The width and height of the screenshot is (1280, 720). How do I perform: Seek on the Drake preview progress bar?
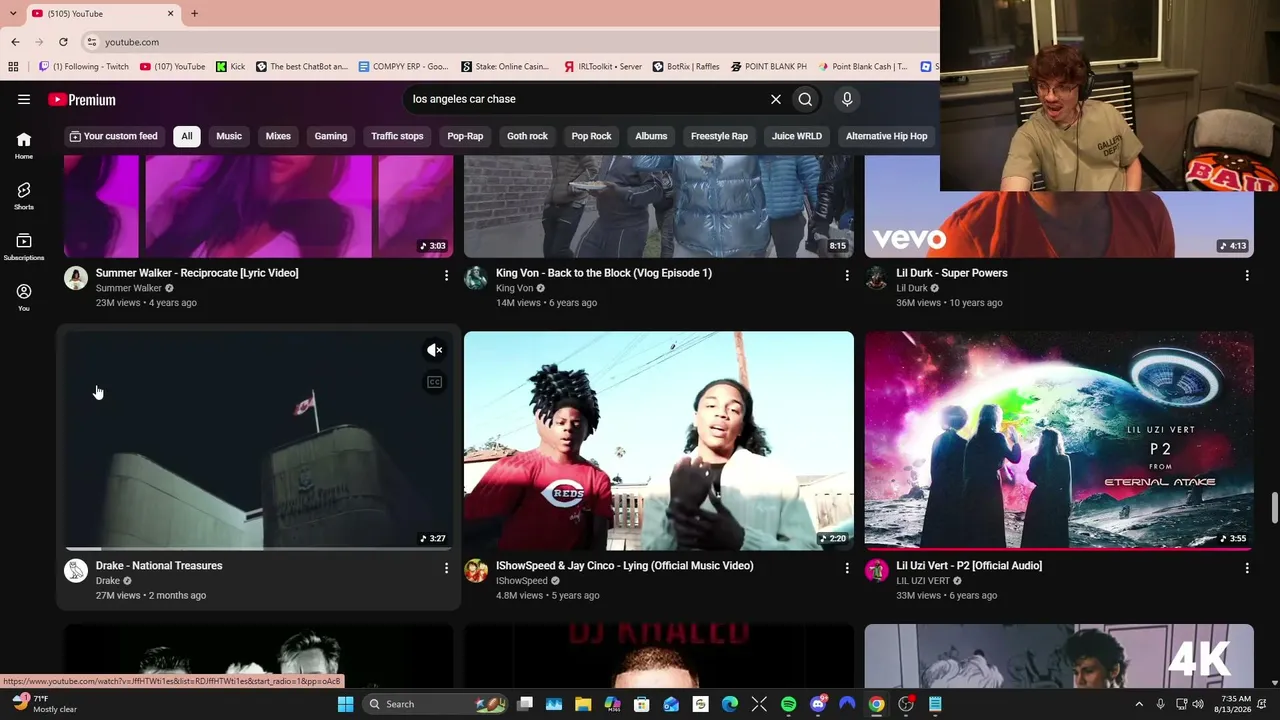[x=259, y=549]
